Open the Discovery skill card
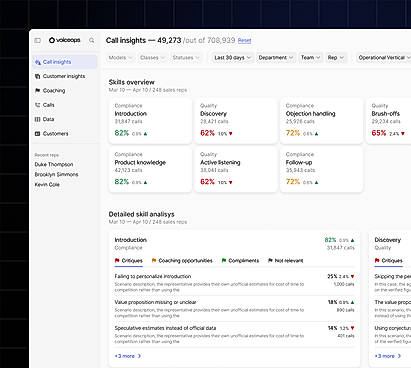The width and height of the screenshot is (411, 368). pos(236,121)
